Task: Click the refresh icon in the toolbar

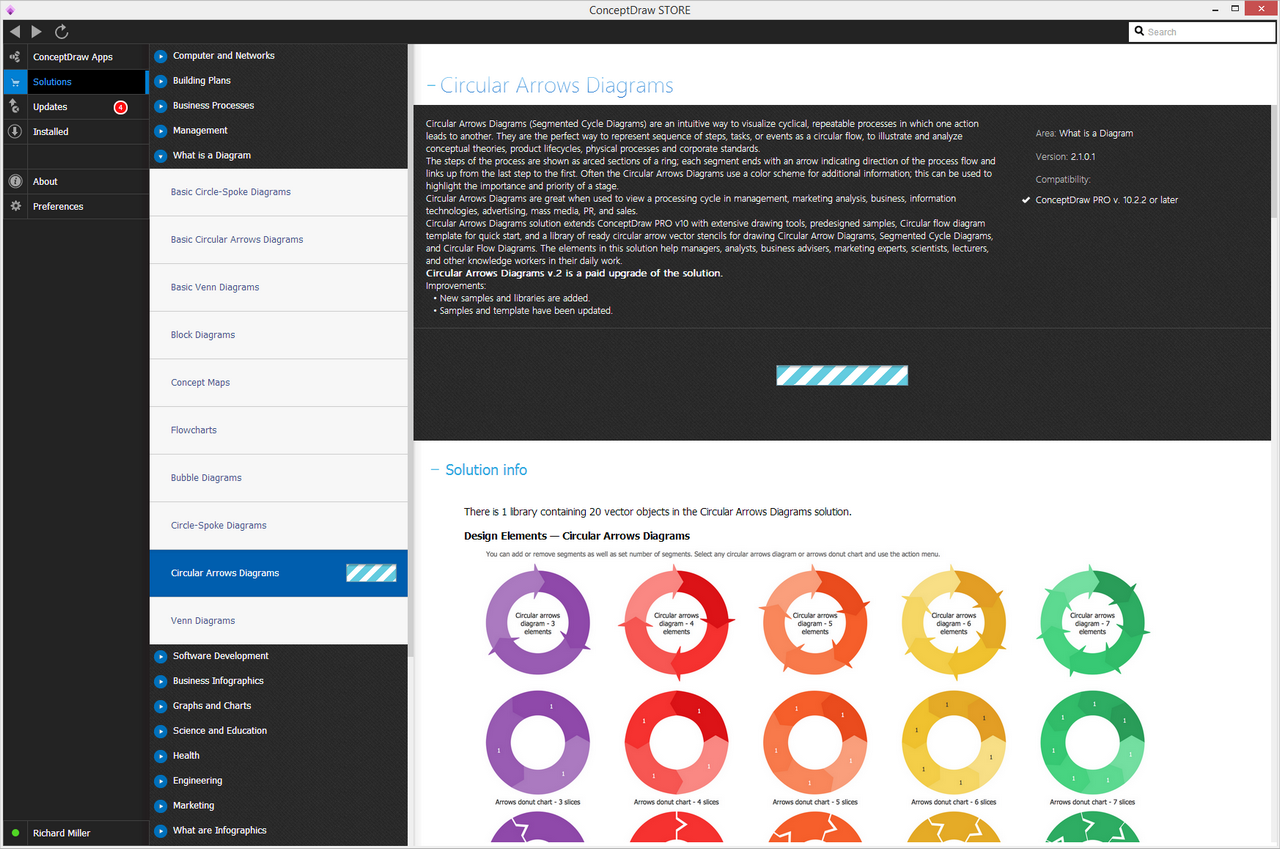Action: point(62,32)
